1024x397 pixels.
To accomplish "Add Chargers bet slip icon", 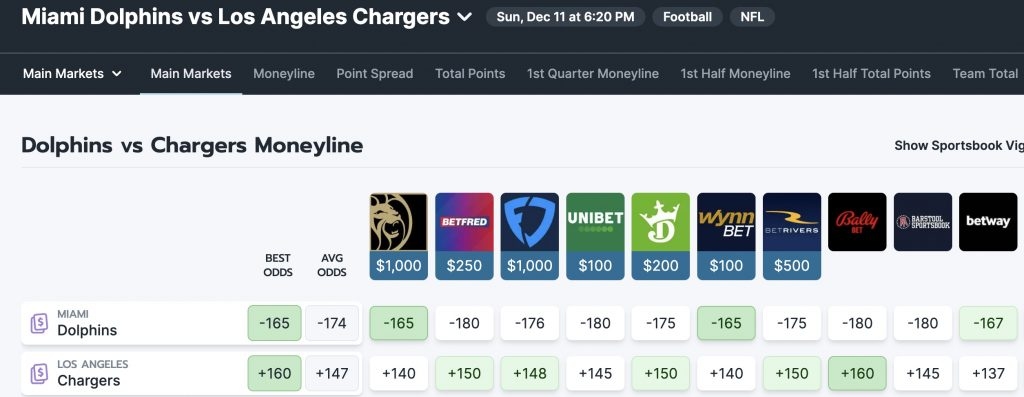I will pyautogui.click(x=39, y=373).
